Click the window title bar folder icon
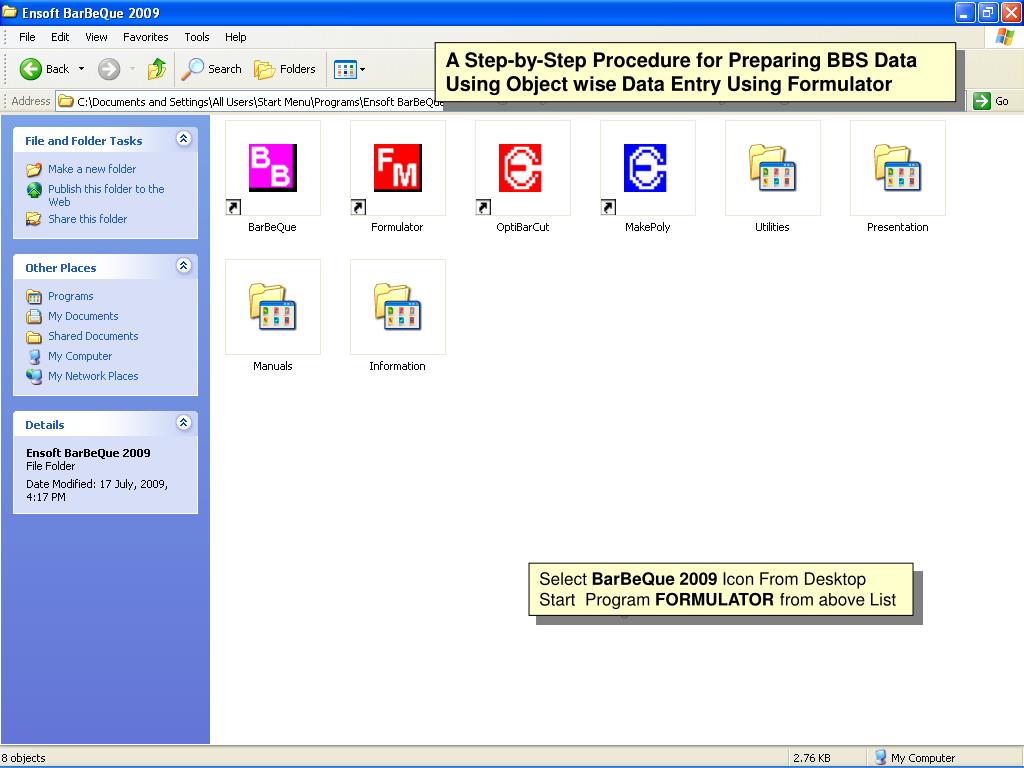 (9, 12)
